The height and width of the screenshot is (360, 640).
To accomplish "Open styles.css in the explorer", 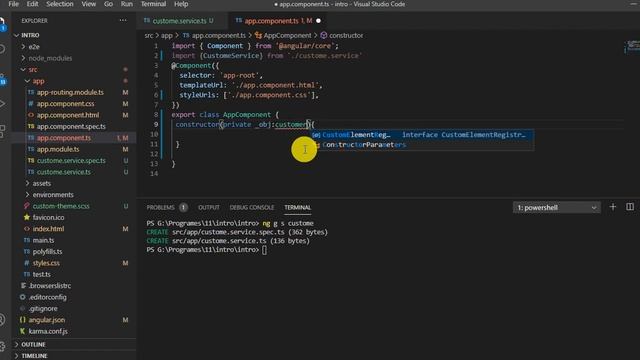I will (46, 263).
